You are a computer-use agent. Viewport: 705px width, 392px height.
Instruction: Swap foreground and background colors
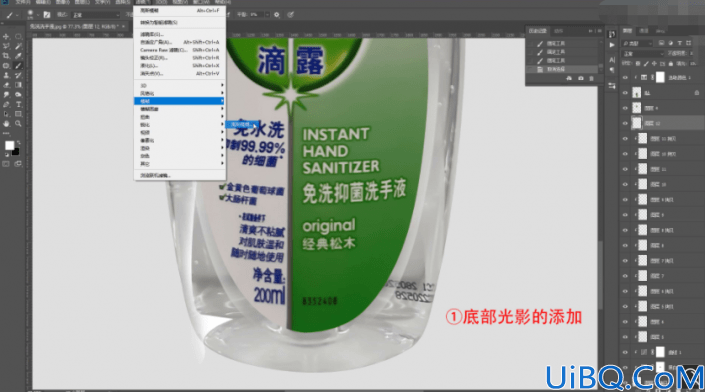point(18,142)
